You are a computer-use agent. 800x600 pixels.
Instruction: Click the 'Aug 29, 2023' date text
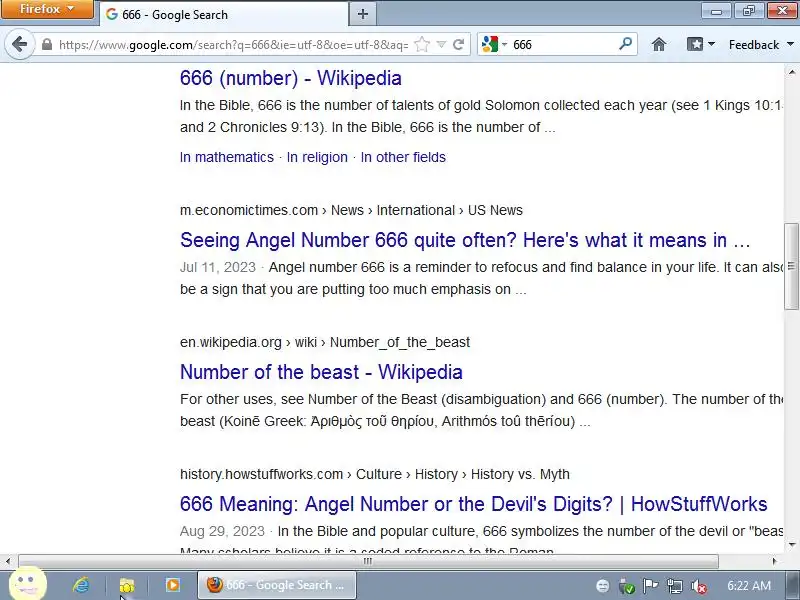tap(222, 531)
